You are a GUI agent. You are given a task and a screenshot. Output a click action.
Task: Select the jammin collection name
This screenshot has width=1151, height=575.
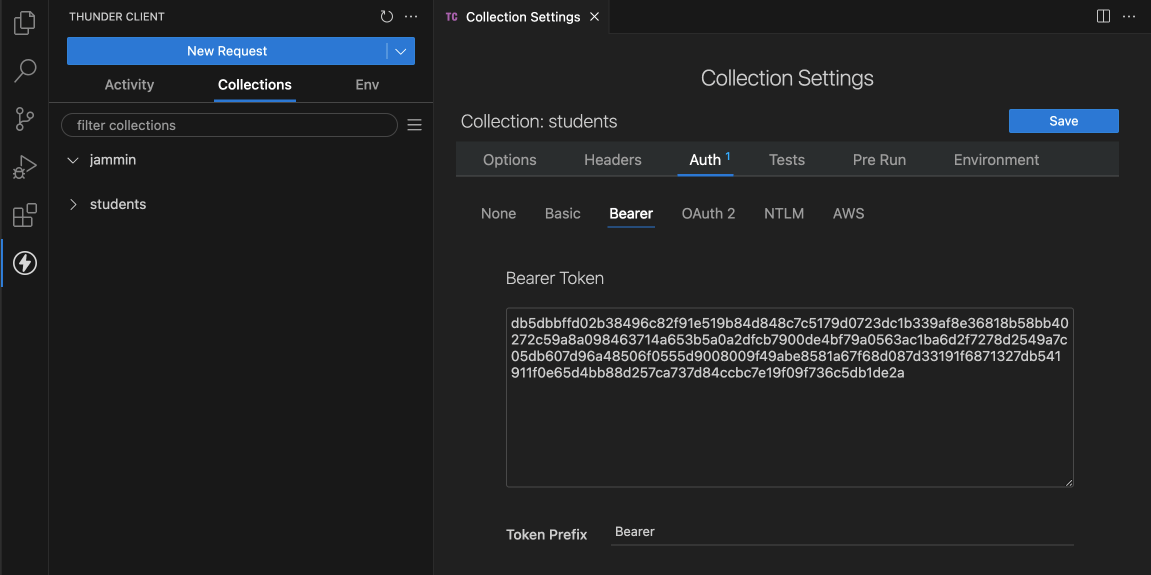[113, 160]
